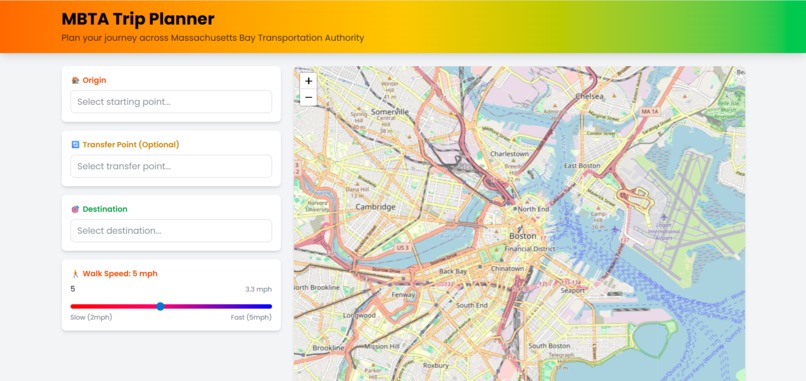The height and width of the screenshot is (381, 806).
Task: Click the Origin label text
Action: (x=95, y=80)
